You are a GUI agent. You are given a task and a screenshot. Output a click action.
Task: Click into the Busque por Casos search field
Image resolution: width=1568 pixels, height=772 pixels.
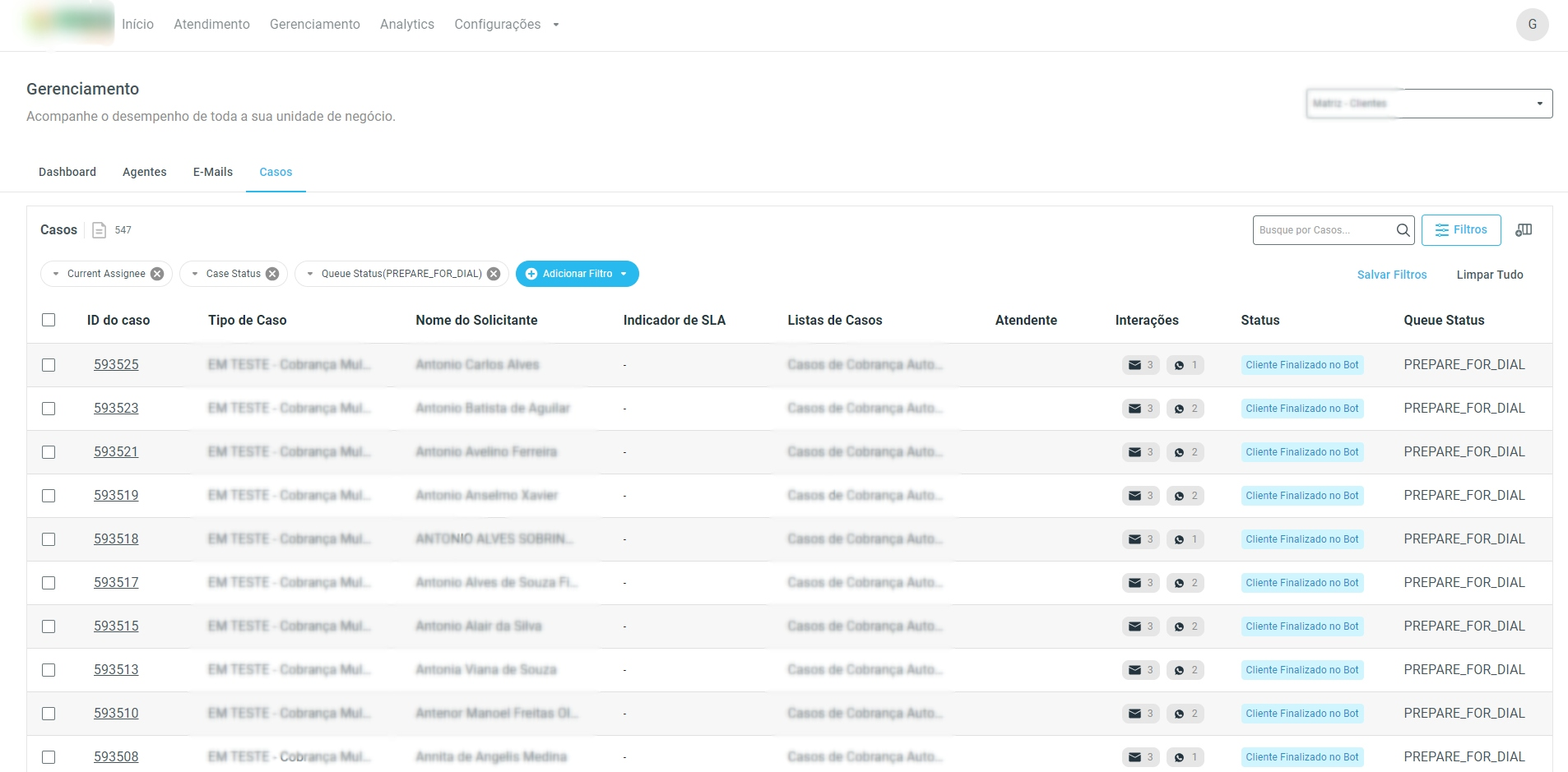(1322, 230)
